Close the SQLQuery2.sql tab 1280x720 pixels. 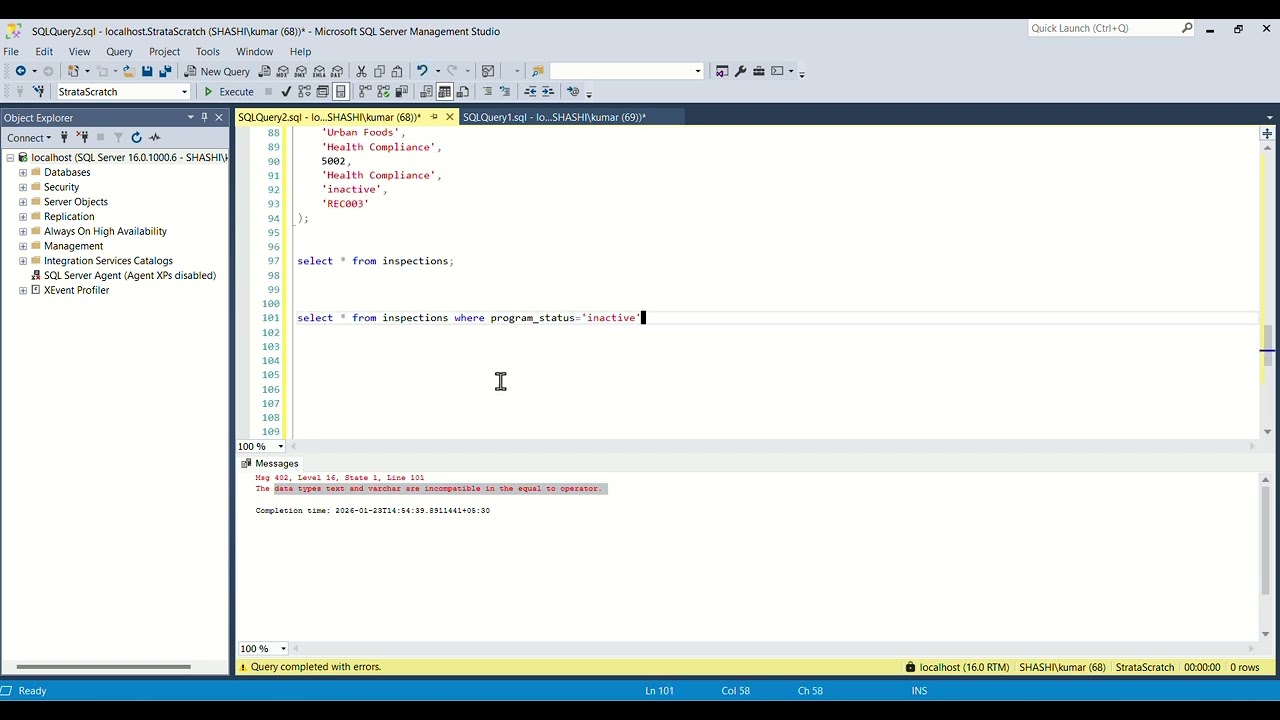[450, 117]
